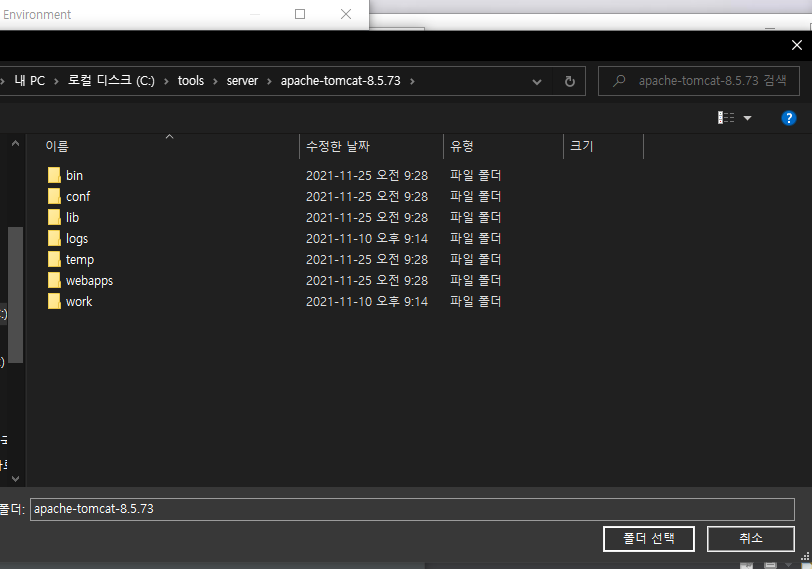Select the conf folder icon
This screenshot has height=569, width=812.
click(54, 196)
